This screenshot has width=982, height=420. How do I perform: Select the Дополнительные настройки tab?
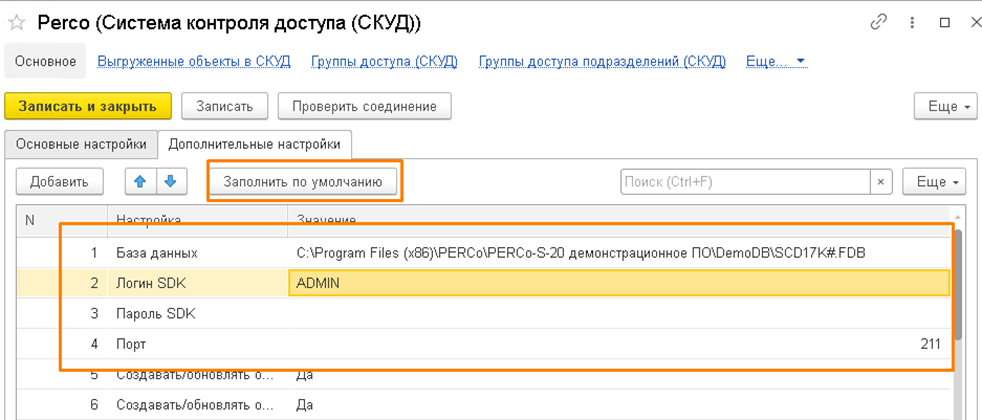pos(254,144)
